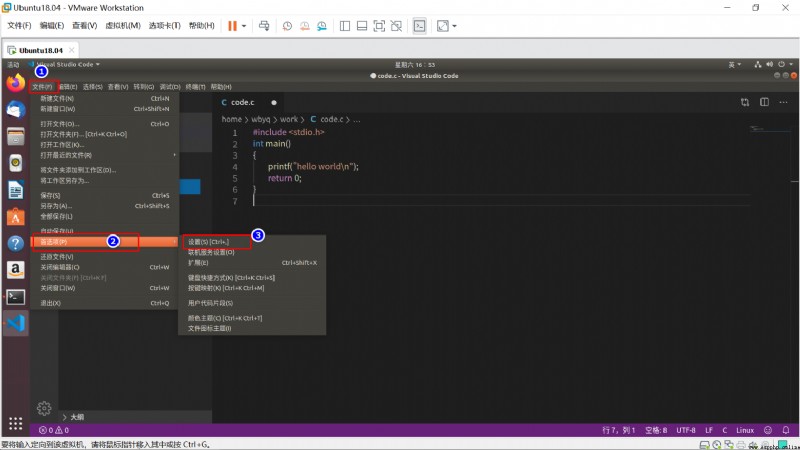The height and width of the screenshot is (450, 800).
Task: Open notifications bell in status bar
Action: [786, 430]
